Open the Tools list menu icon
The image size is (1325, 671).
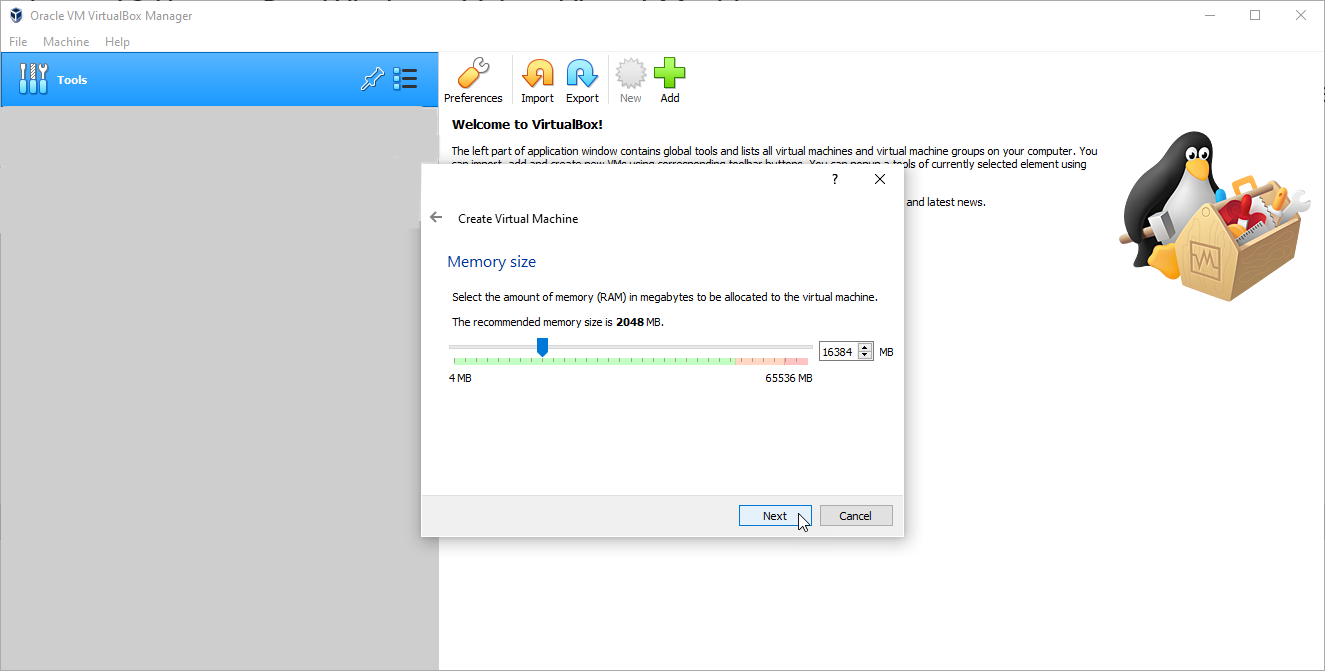(x=405, y=80)
